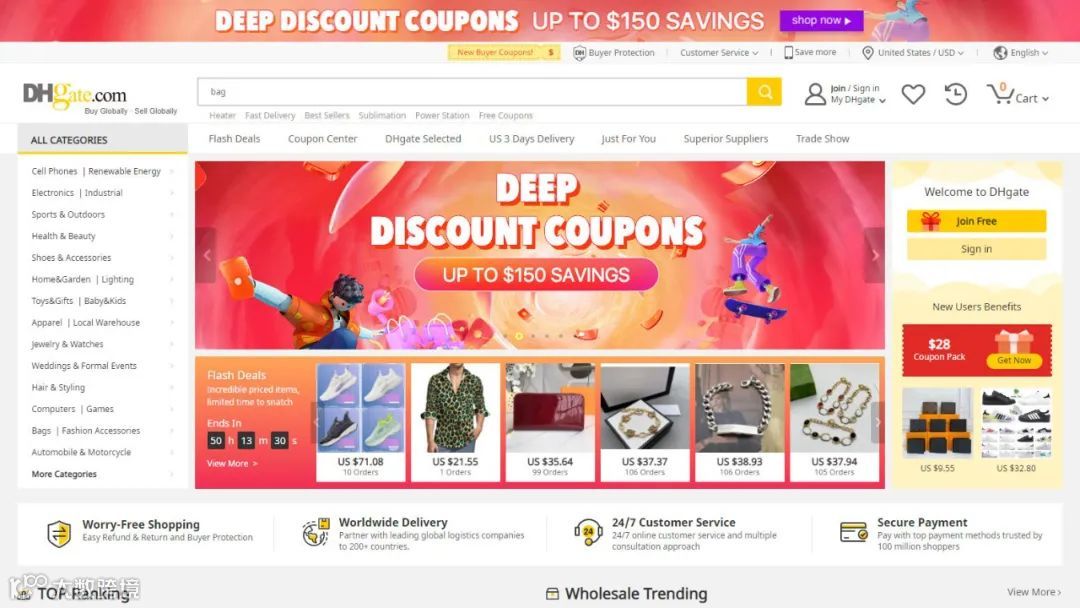The image size is (1080, 608).
Task: Open the Flash Deals tab
Action: pos(234,138)
